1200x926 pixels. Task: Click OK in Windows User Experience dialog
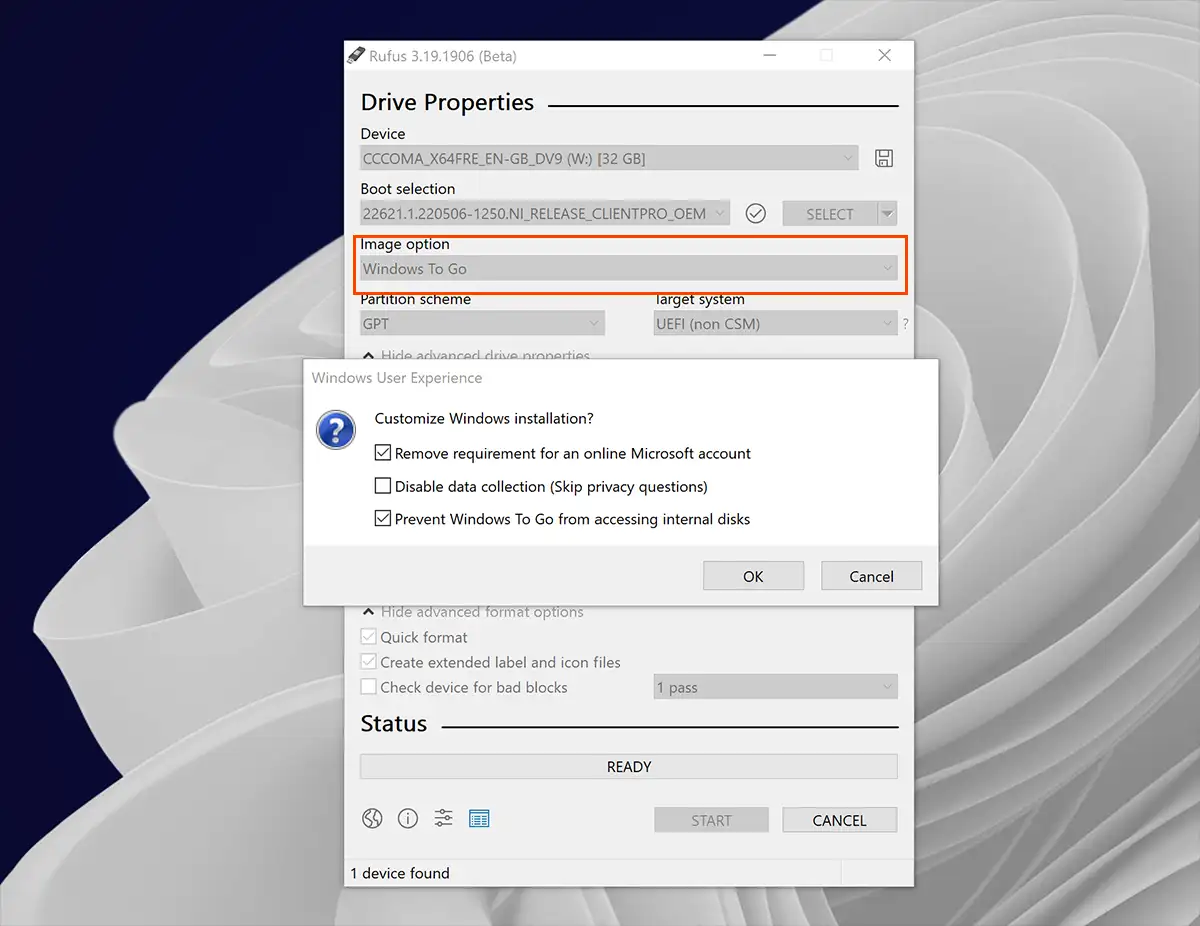[753, 576]
